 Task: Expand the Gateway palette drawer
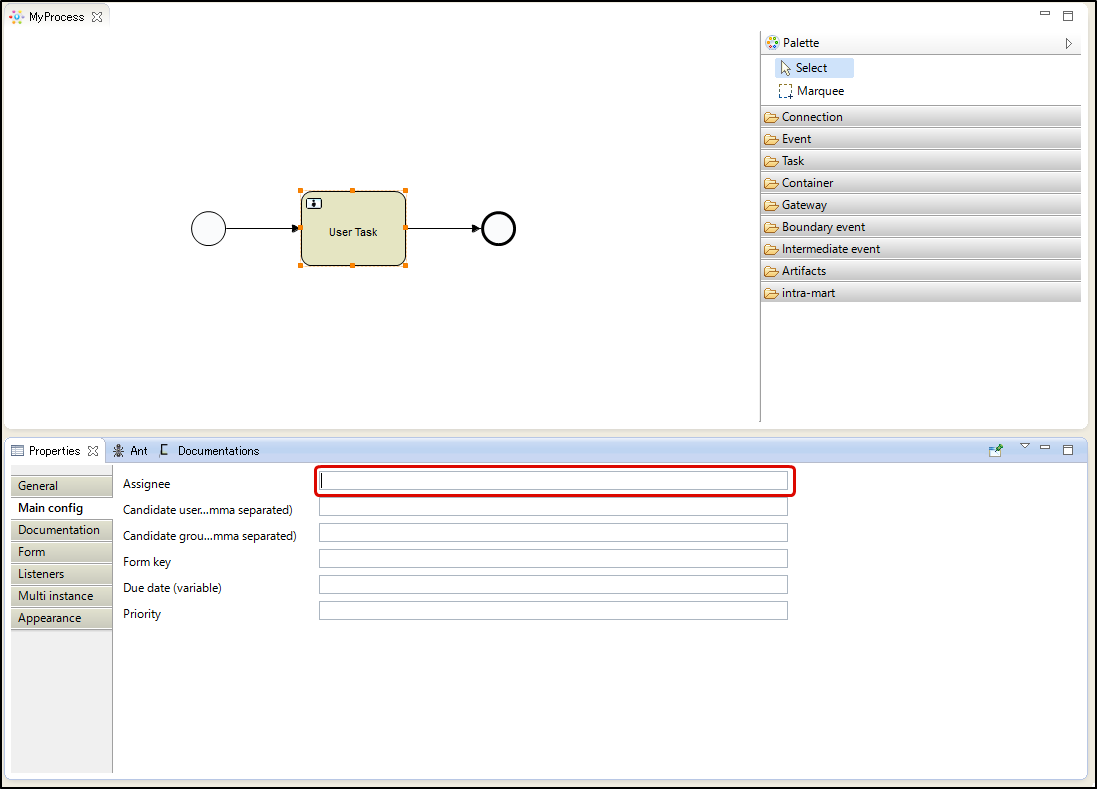click(921, 205)
